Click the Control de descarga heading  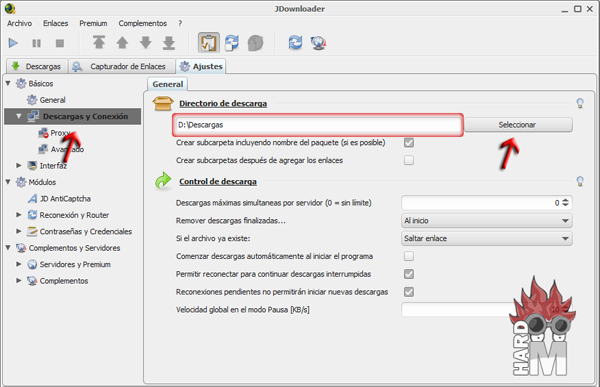pyautogui.click(x=218, y=181)
